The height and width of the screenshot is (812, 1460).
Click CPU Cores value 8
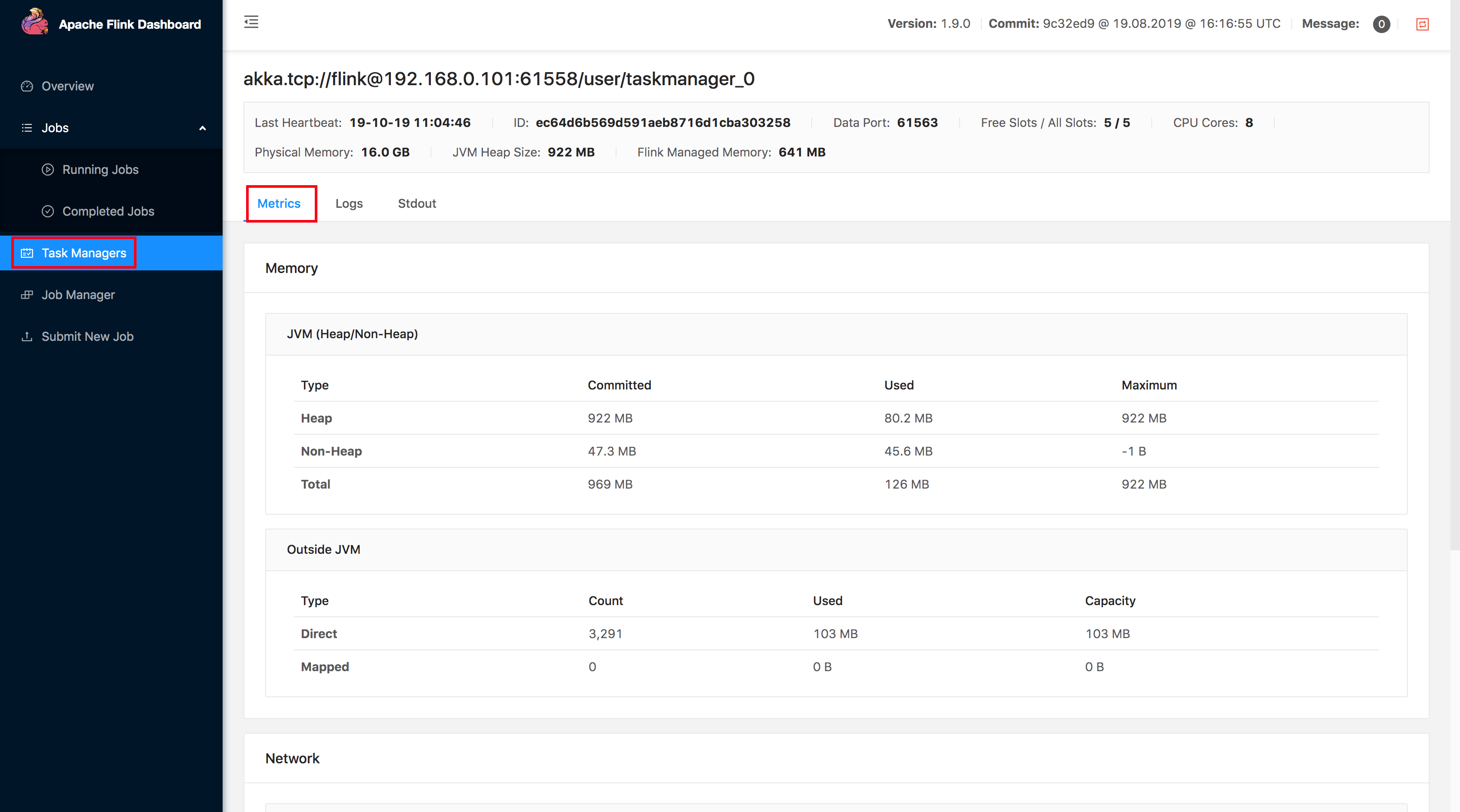(1249, 123)
